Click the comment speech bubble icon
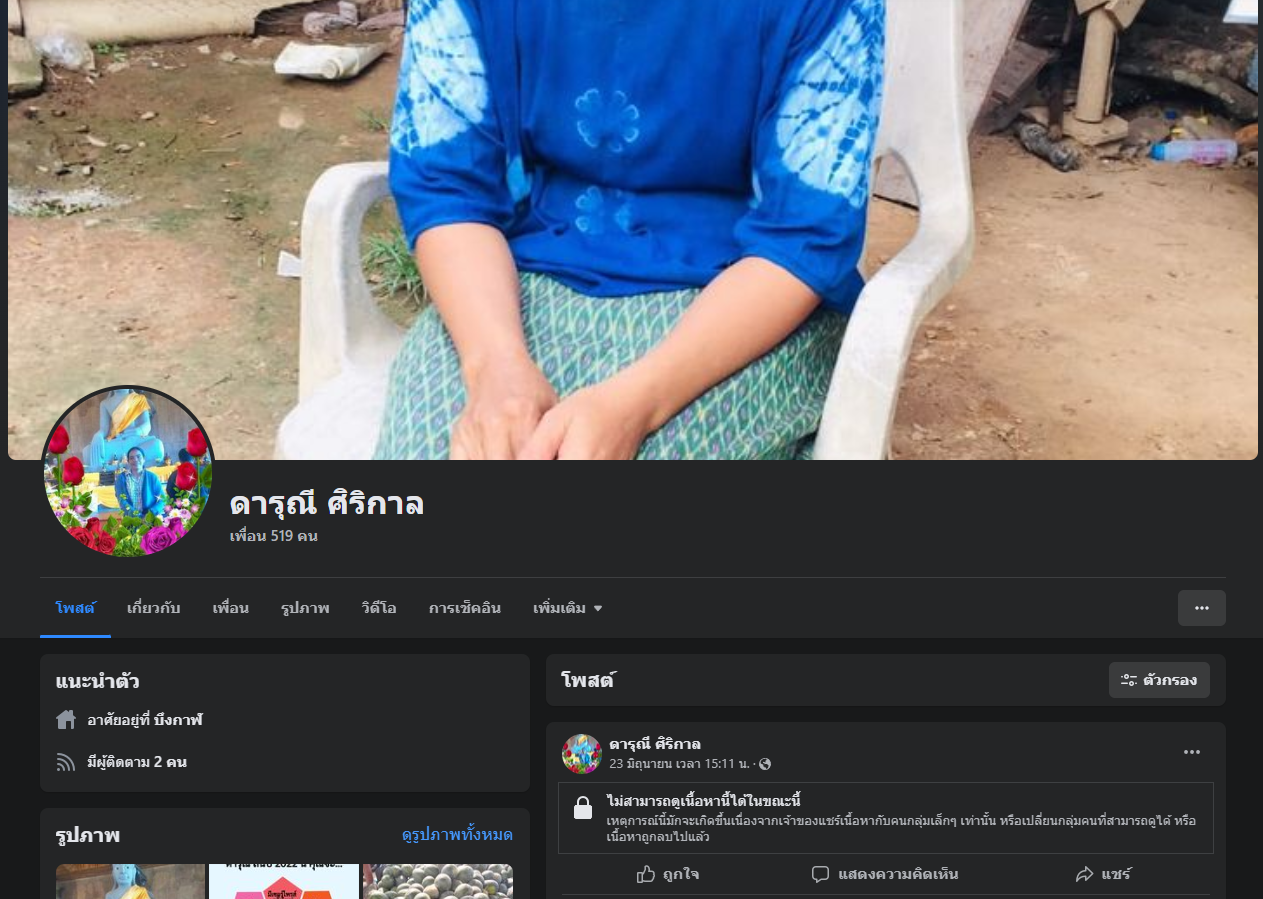The image size is (1263, 899). coord(820,874)
